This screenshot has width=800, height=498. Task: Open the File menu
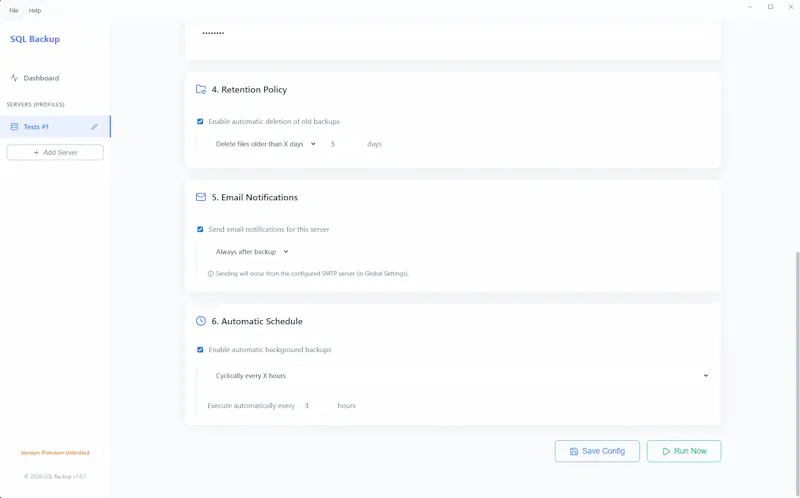(x=14, y=10)
